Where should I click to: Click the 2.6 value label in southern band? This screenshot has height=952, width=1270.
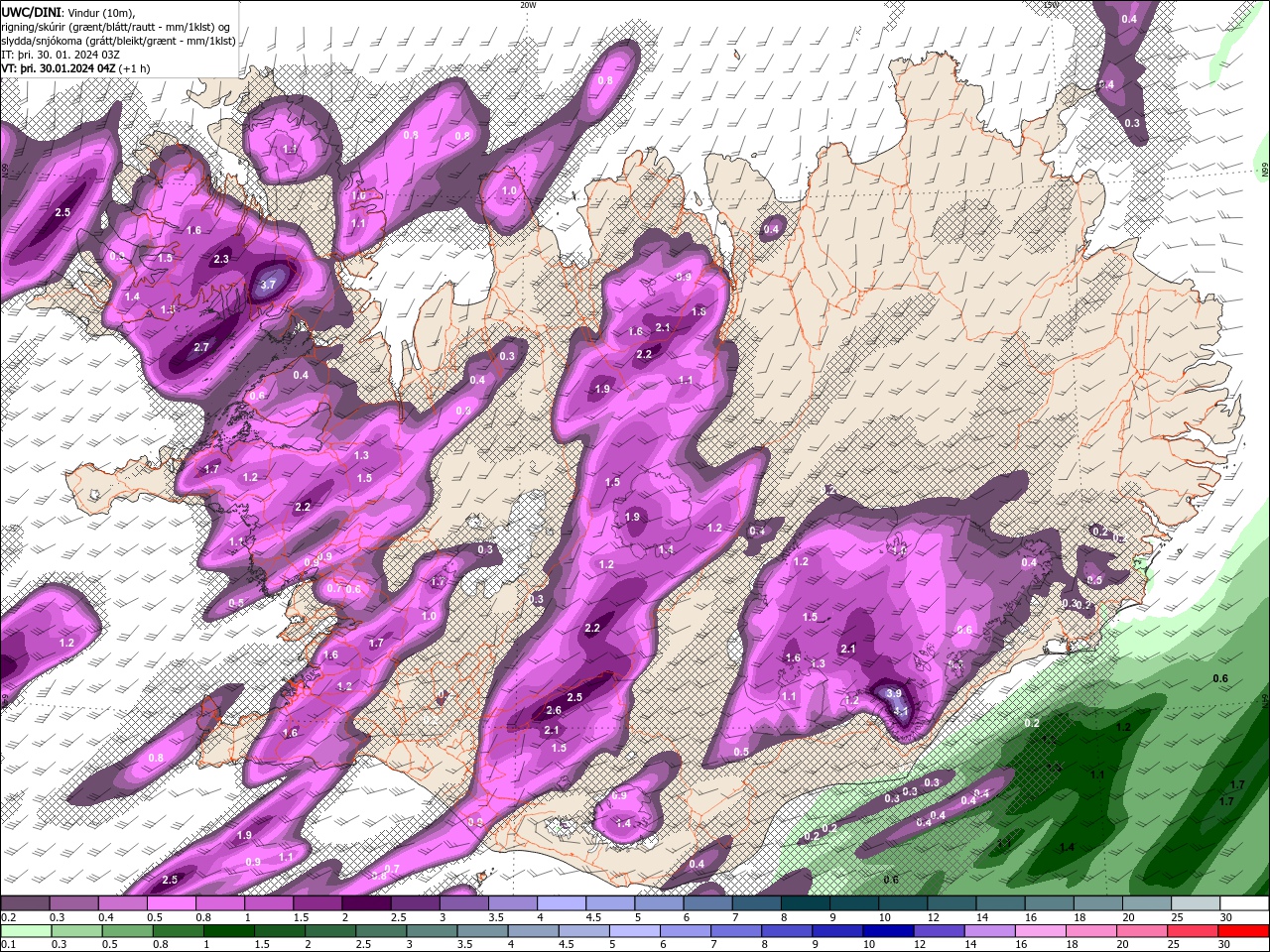(554, 710)
